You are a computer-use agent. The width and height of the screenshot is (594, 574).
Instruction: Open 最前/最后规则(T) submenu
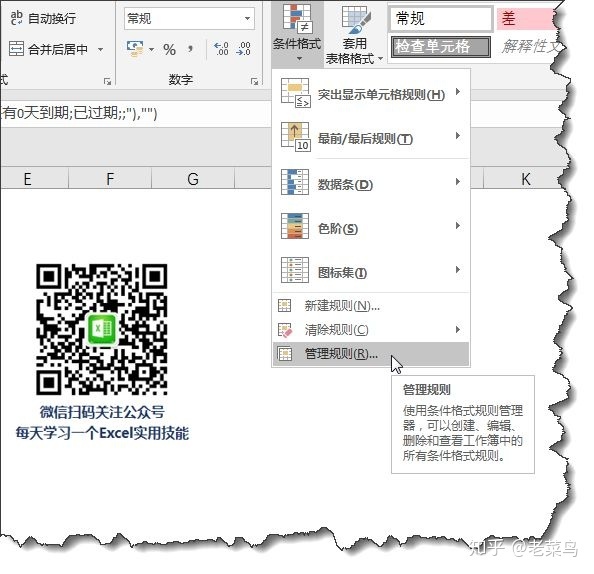point(371,138)
